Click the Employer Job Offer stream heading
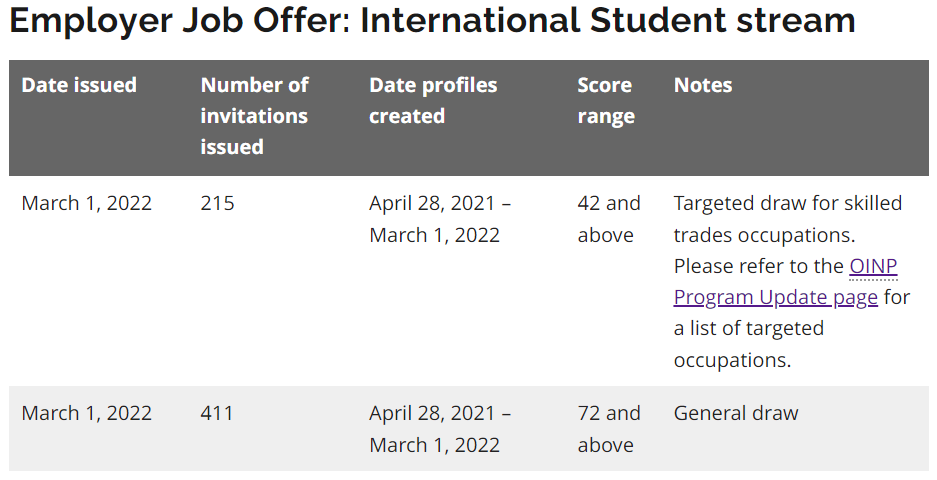The image size is (937, 480). tap(432, 20)
